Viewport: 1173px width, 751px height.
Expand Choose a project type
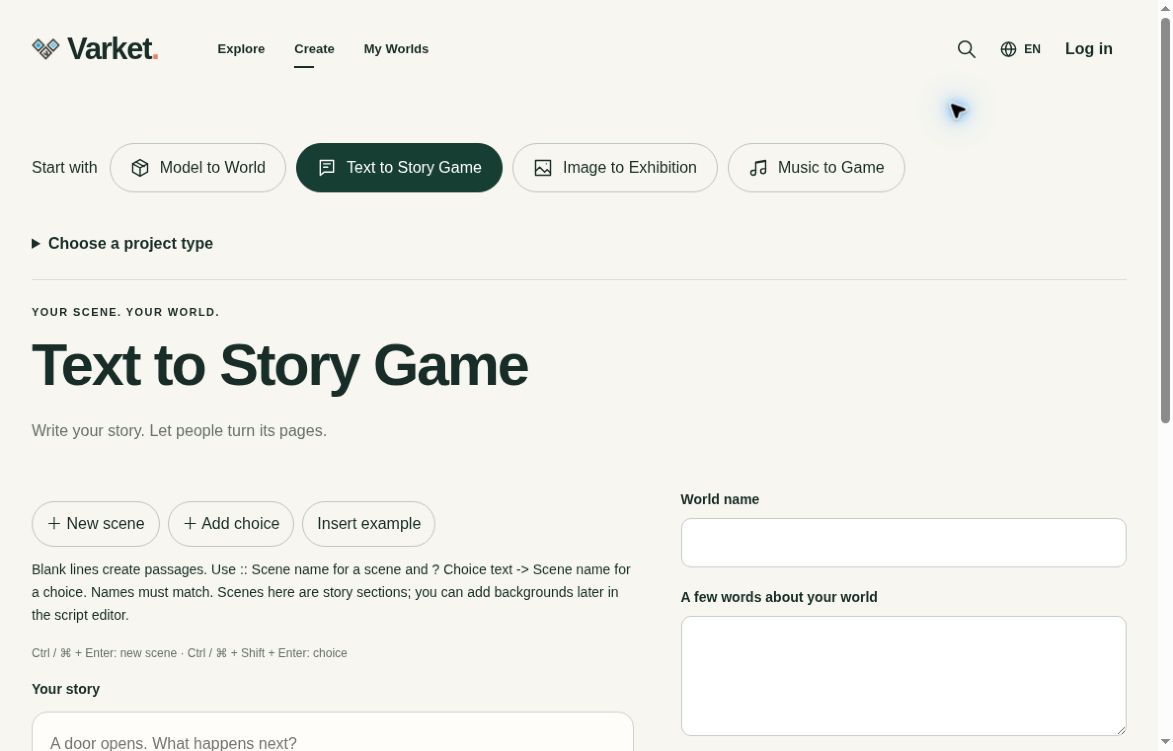point(123,244)
